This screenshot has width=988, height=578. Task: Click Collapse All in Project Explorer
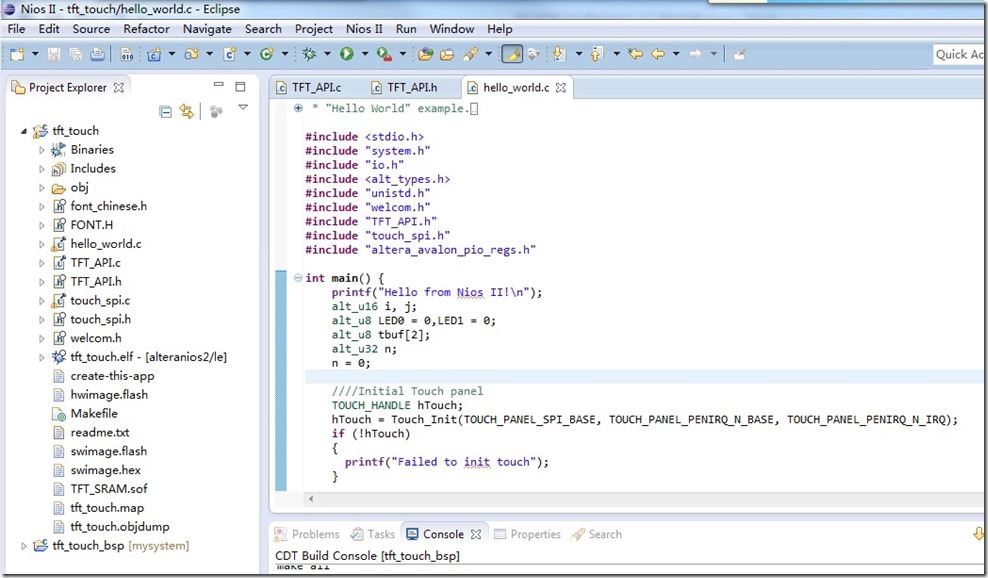(166, 112)
